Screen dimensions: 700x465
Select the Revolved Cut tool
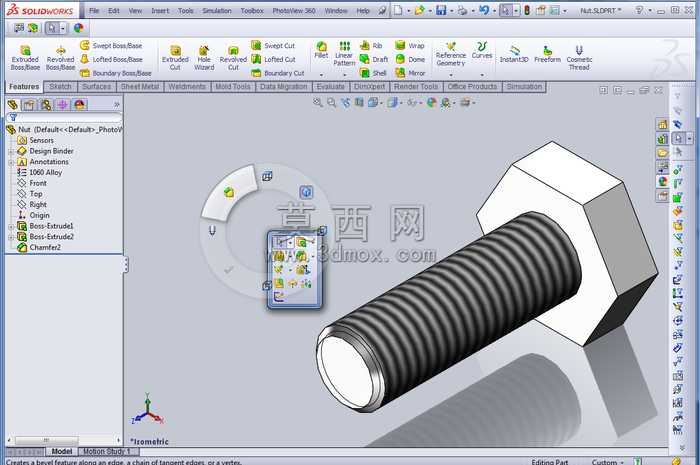(x=233, y=58)
